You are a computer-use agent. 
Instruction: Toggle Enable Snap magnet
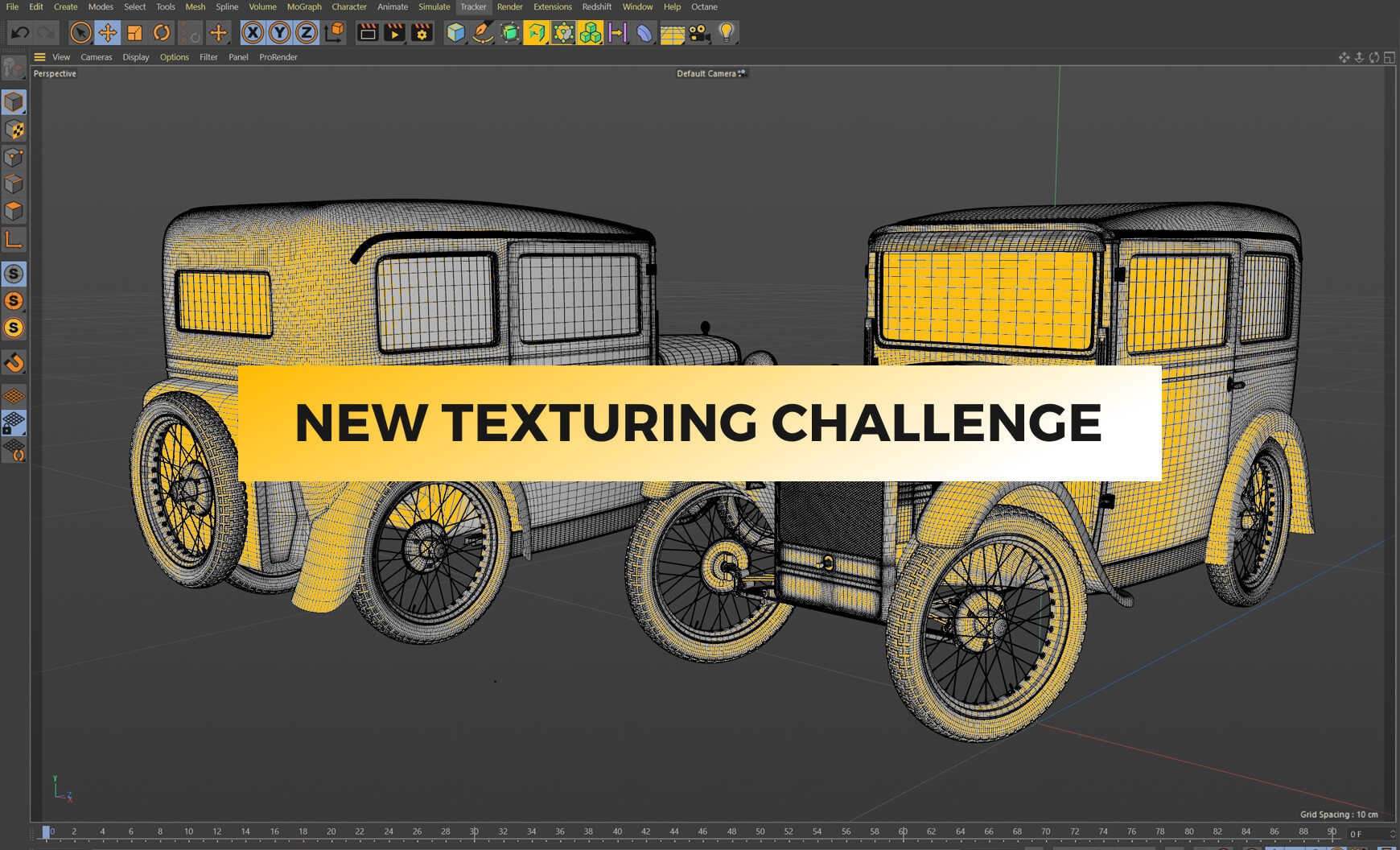coord(14,363)
